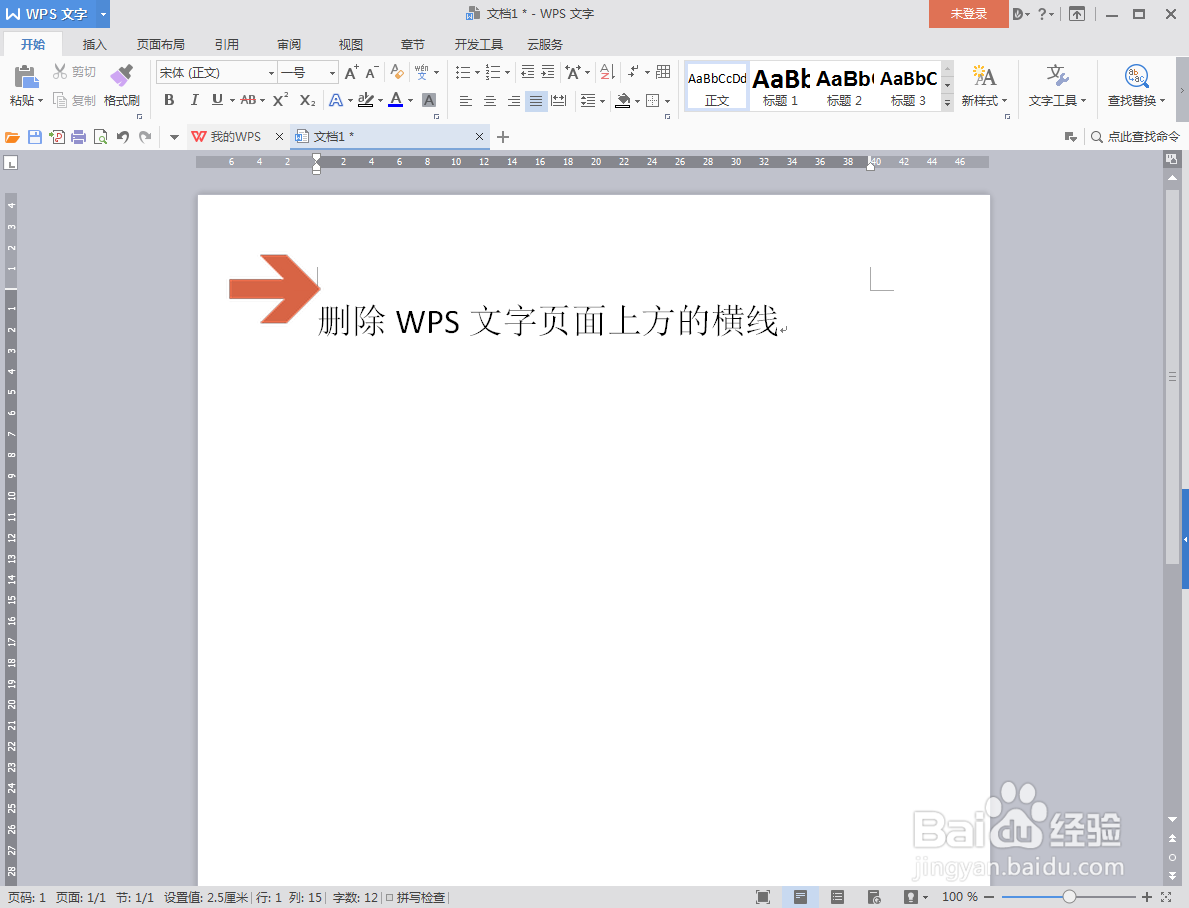Align text right
Screen dimensions: 1189x908
click(x=513, y=100)
